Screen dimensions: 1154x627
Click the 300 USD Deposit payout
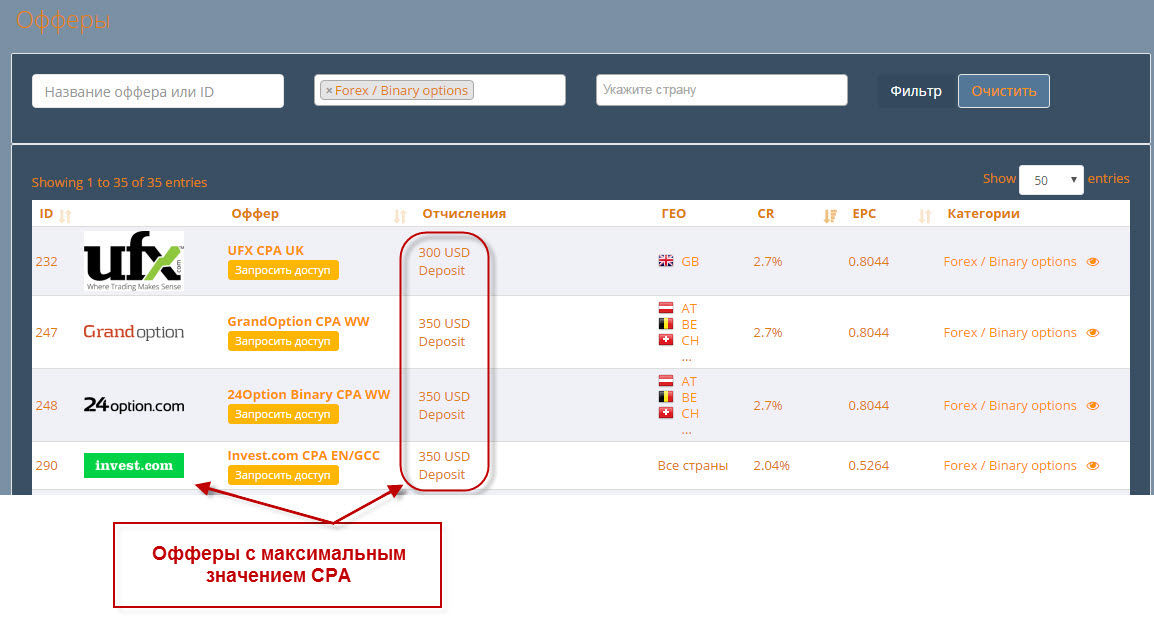click(x=444, y=261)
